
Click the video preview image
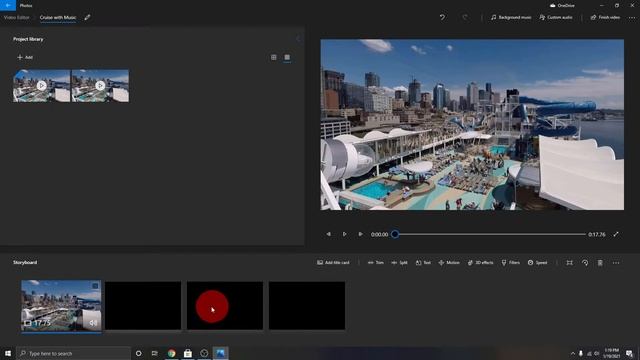(472, 124)
